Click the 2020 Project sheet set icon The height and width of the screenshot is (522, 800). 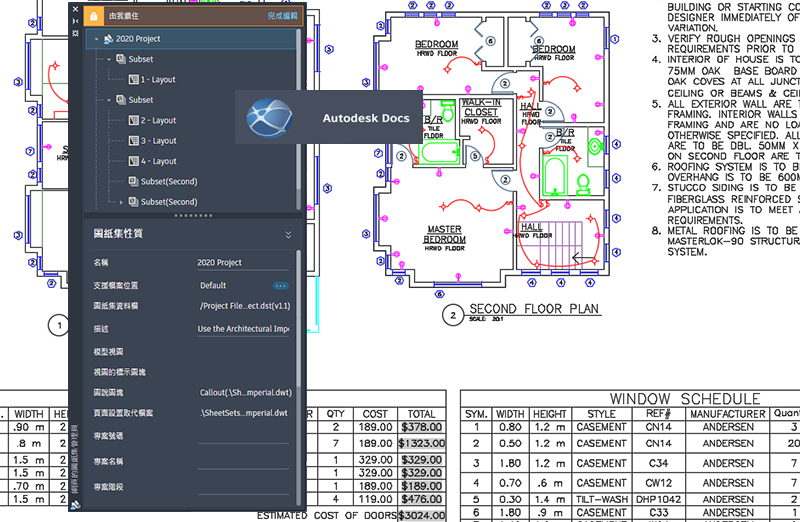pos(108,39)
